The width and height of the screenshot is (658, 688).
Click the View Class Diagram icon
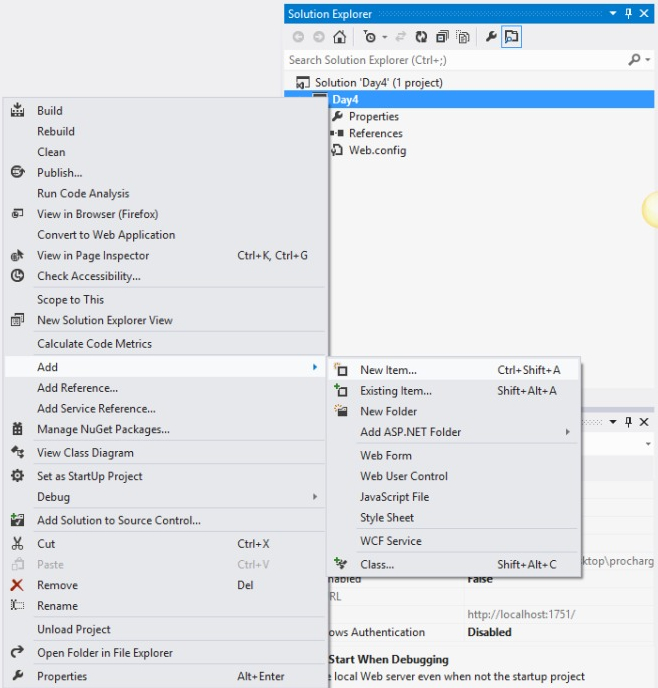coord(18,452)
